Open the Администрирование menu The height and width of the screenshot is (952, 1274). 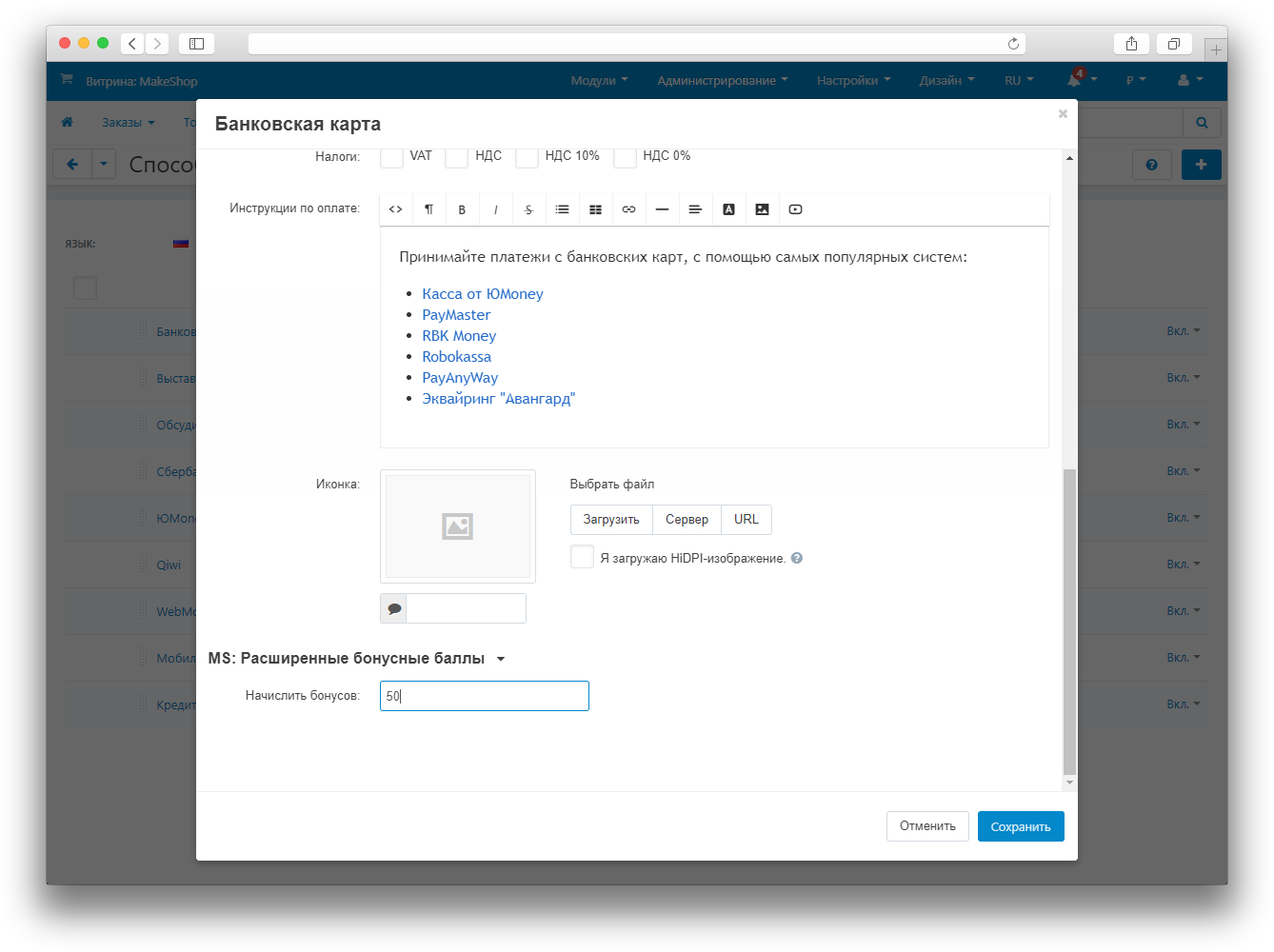coord(722,81)
